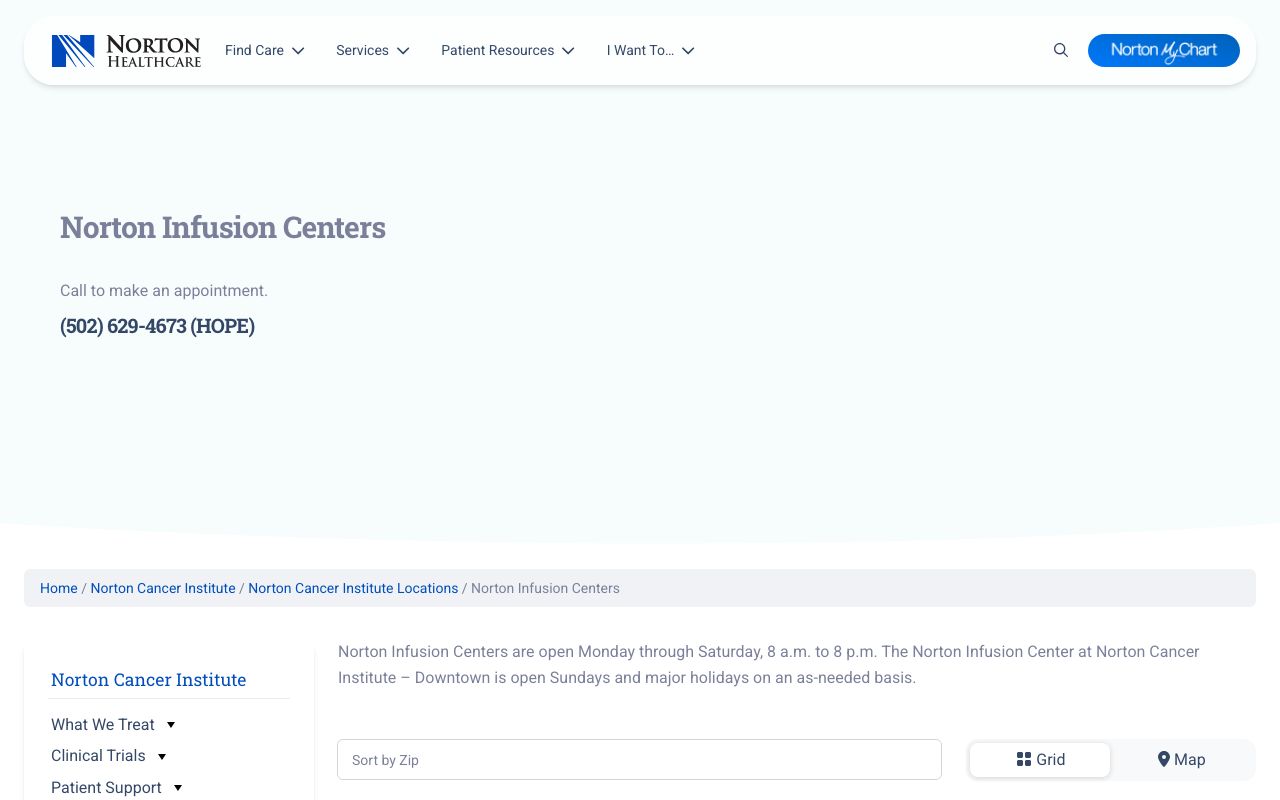The image size is (1280, 800).
Task: Click the Norton Healthcare logo
Action: [x=126, y=51]
